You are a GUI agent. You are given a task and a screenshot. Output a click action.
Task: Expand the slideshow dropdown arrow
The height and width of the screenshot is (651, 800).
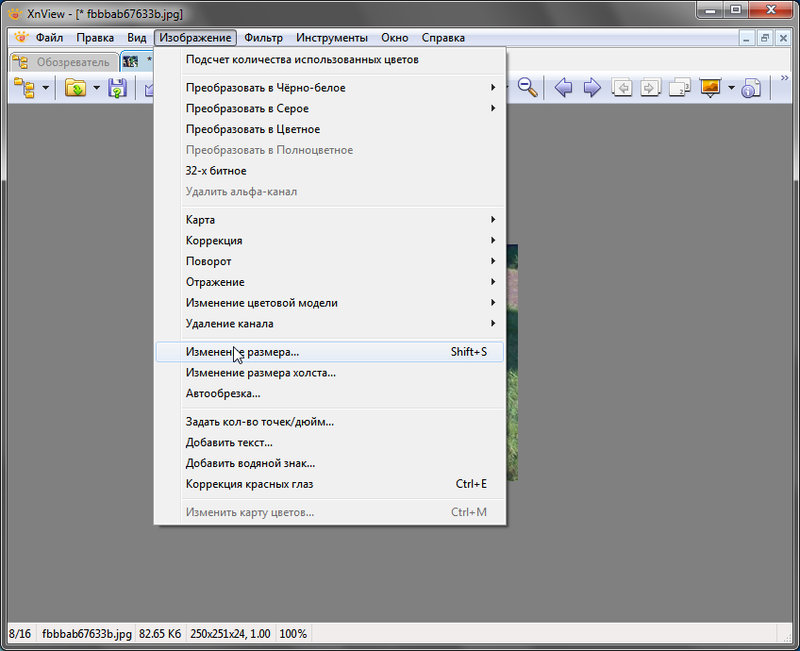click(731, 88)
